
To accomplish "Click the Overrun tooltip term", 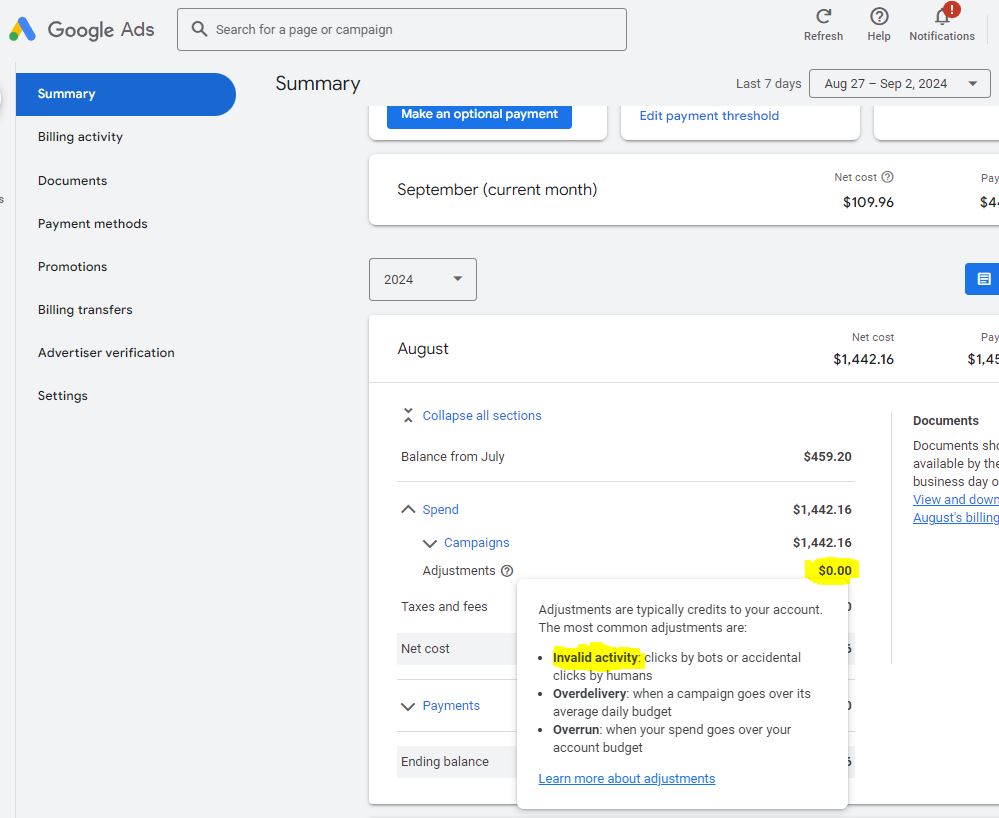I will 576,729.
